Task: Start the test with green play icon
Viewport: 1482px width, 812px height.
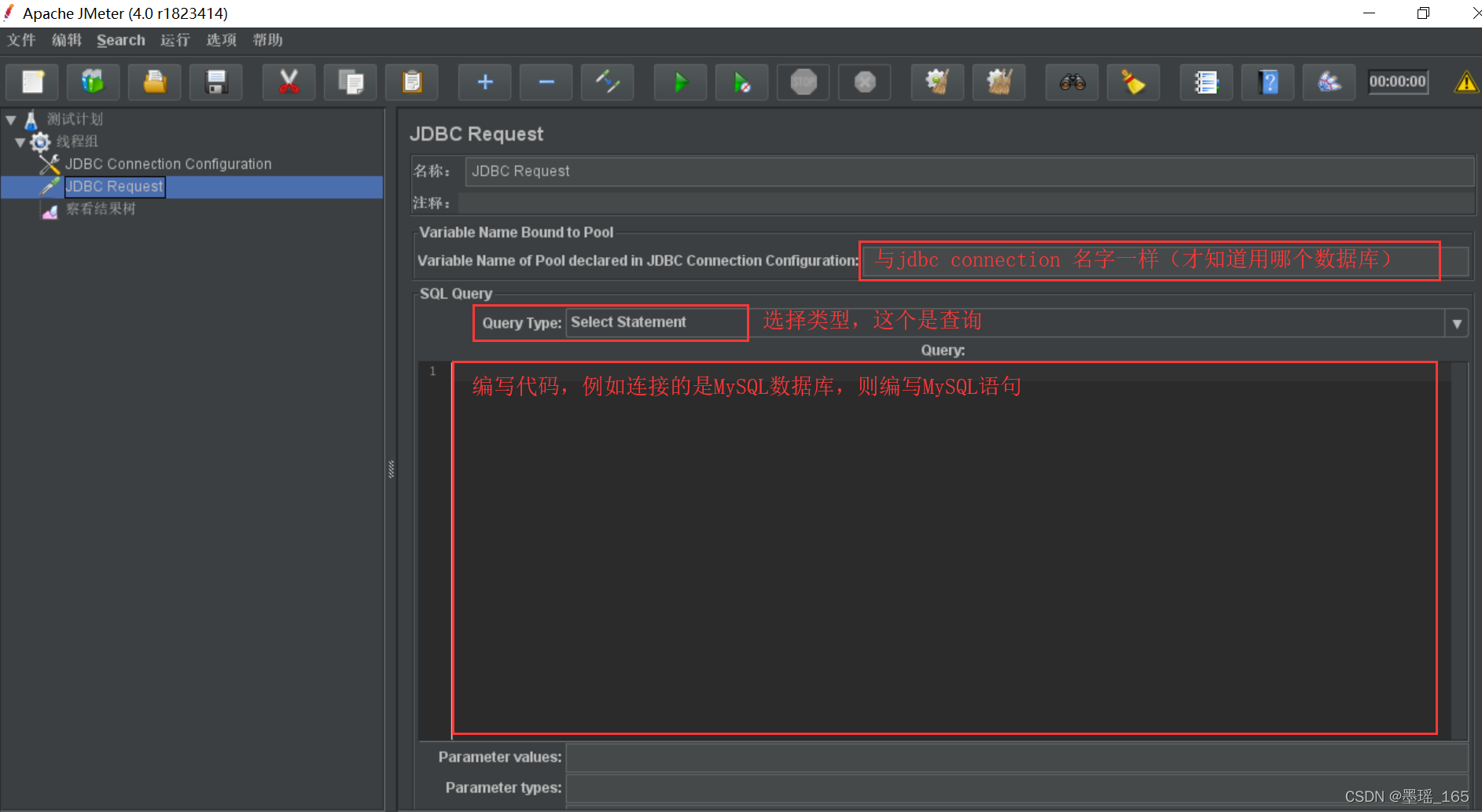Action: [680, 82]
